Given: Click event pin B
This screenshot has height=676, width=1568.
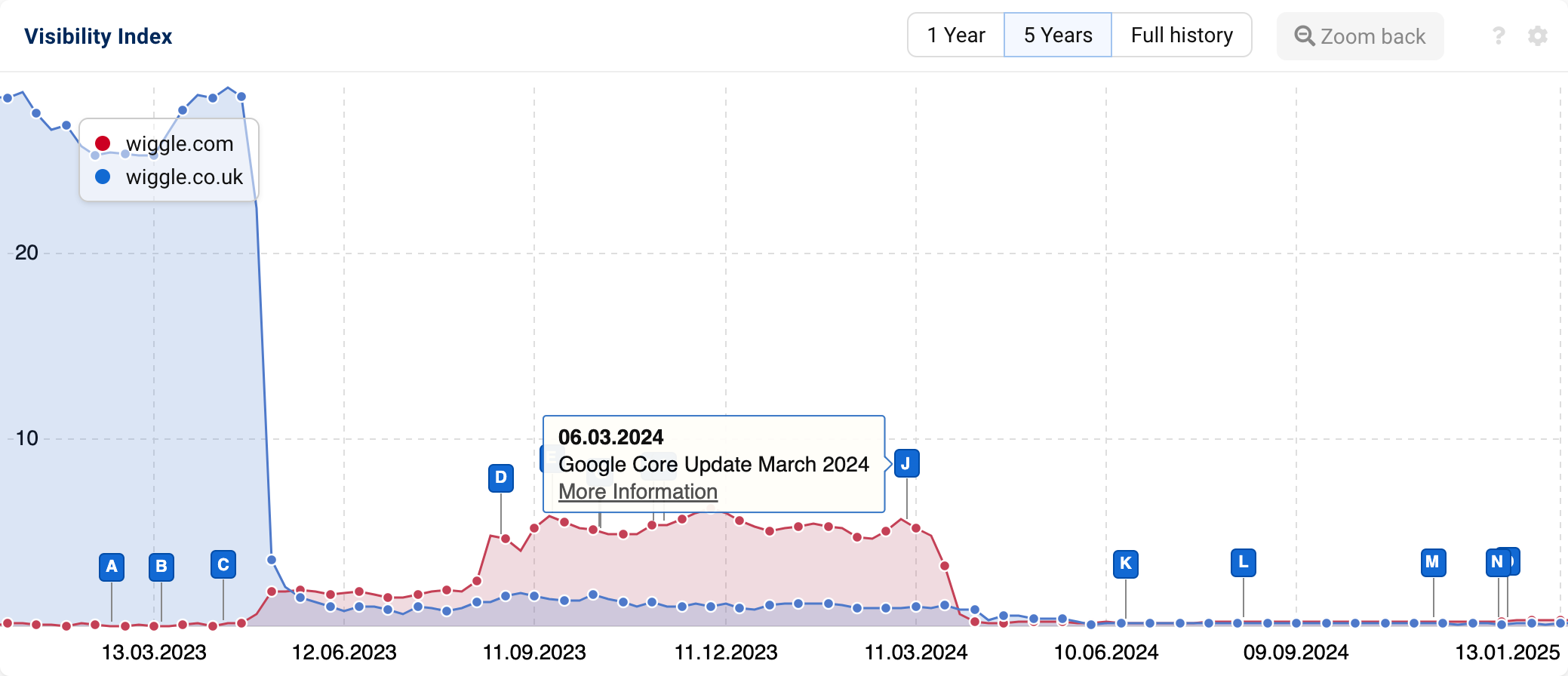Looking at the screenshot, I should point(161,567).
